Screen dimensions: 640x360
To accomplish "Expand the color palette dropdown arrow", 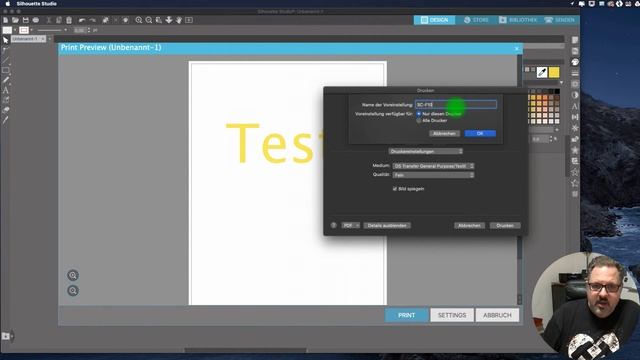I will click(562, 83).
